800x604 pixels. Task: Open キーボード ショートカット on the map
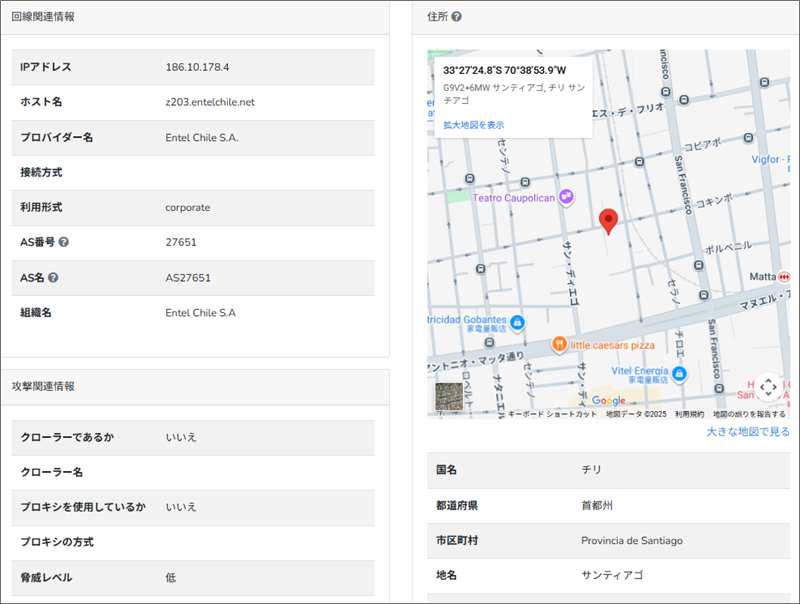(552, 414)
